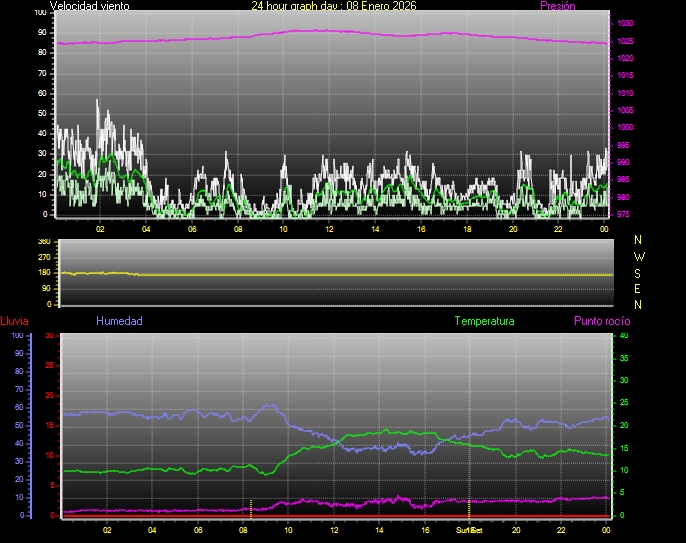
Task: Click the 12 hour tick on wind graph
Action: 329,229
